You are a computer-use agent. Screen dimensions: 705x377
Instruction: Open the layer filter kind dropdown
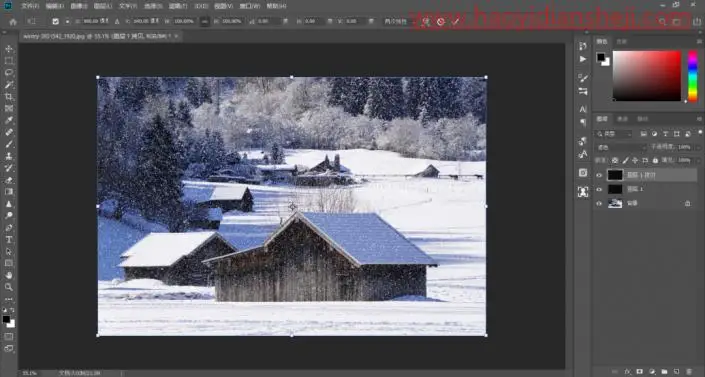pyautogui.click(x=615, y=134)
